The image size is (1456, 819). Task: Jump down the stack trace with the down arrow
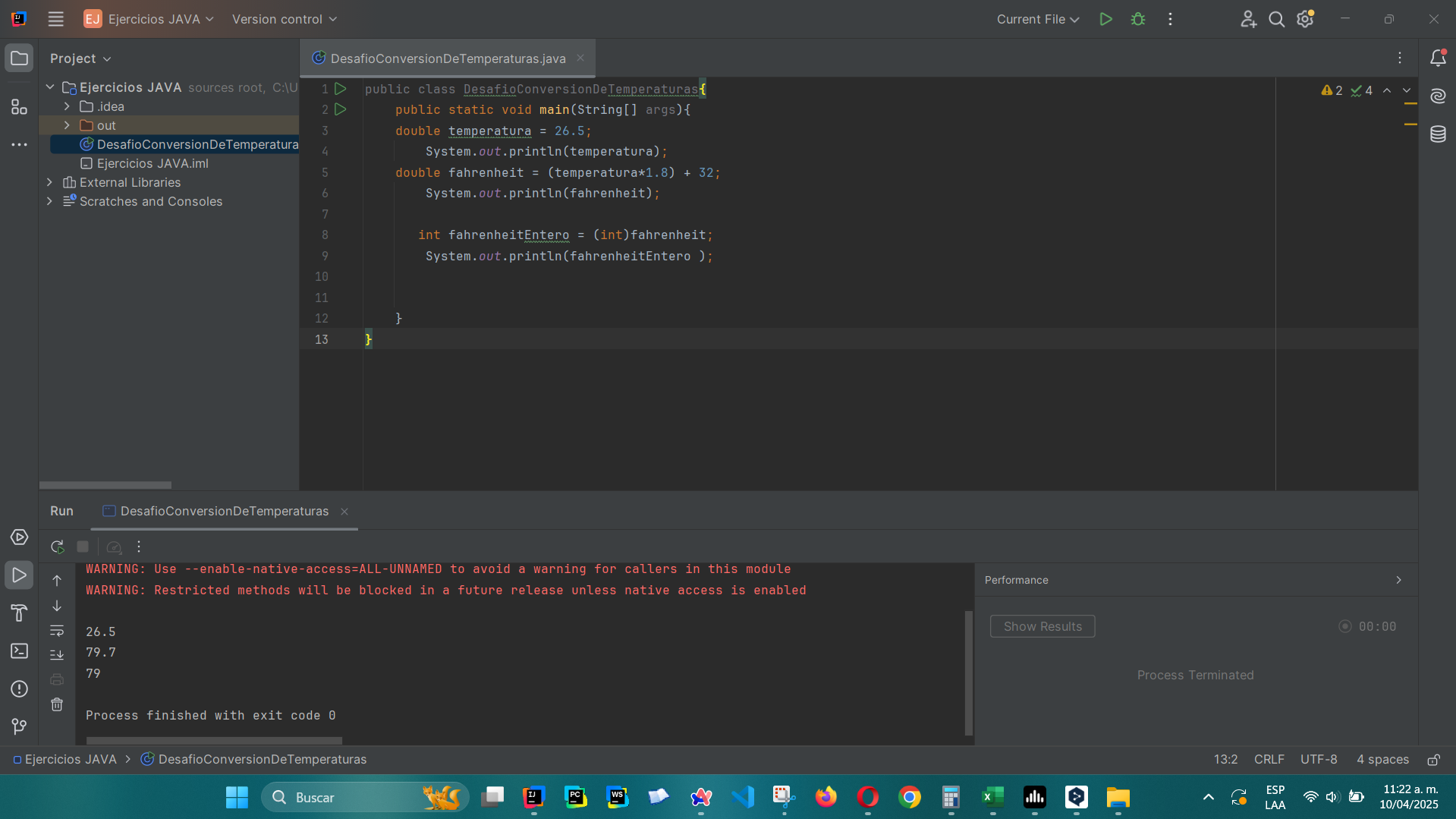(57, 606)
